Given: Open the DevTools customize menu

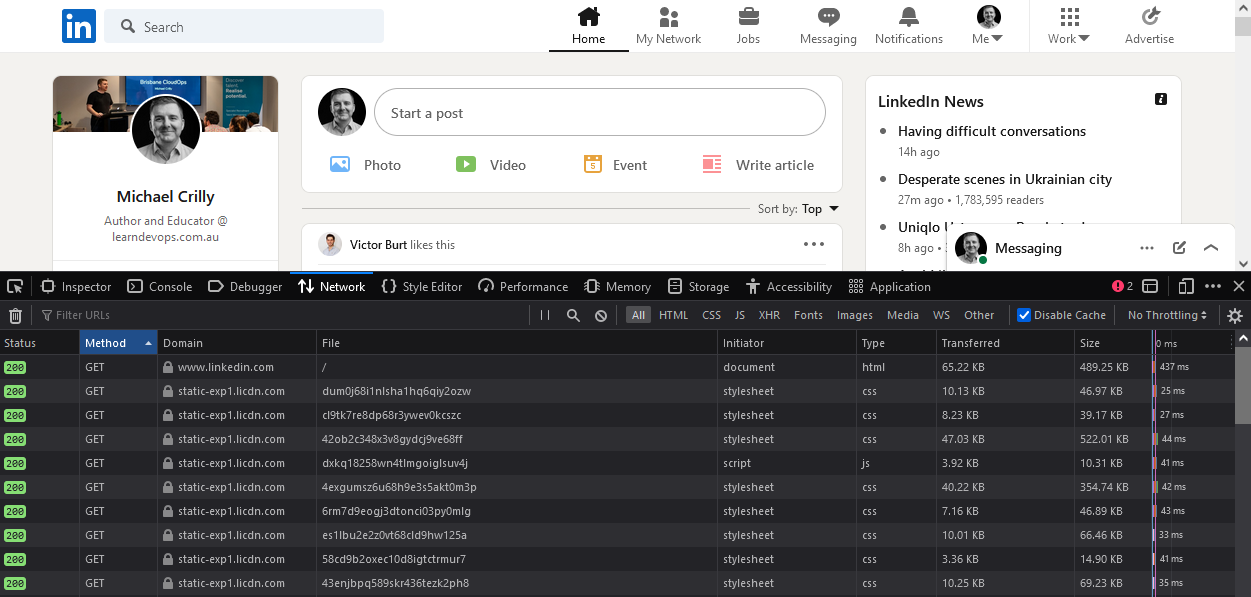Looking at the screenshot, I should tap(1213, 286).
